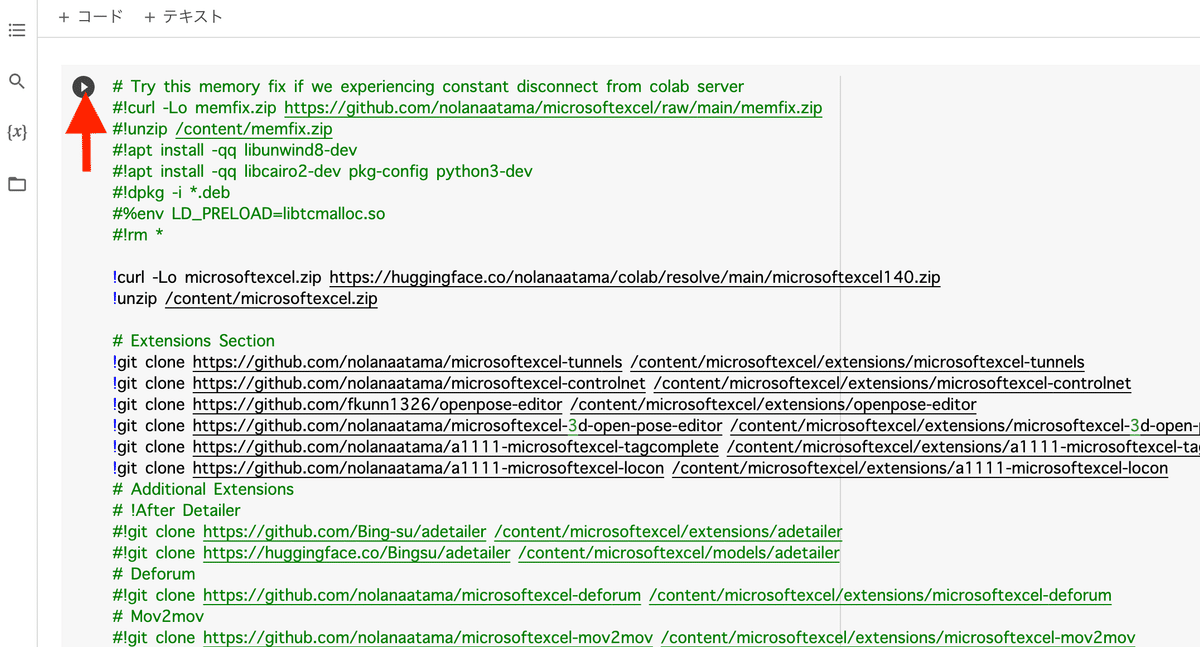Click the extensions/a1111-microsoftexcel-locon destination path
The height and width of the screenshot is (647, 1200).
(x=920, y=468)
